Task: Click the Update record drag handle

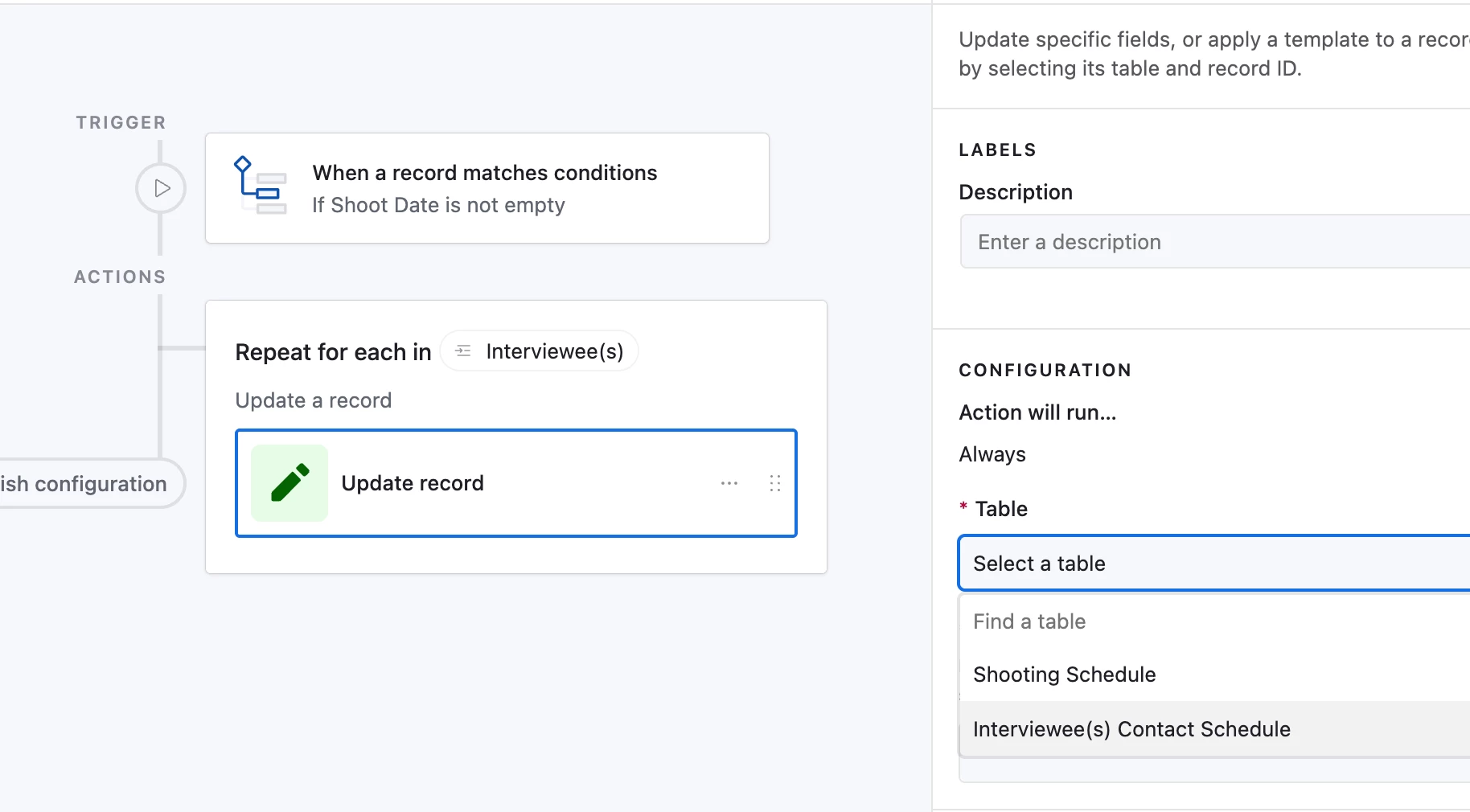Action: (x=775, y=483)
